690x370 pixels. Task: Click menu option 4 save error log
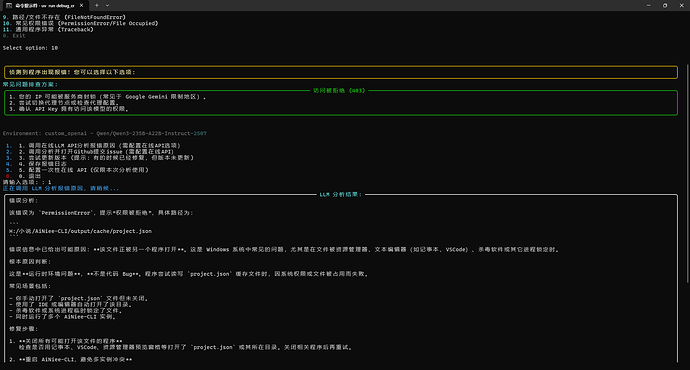[37, 164]
